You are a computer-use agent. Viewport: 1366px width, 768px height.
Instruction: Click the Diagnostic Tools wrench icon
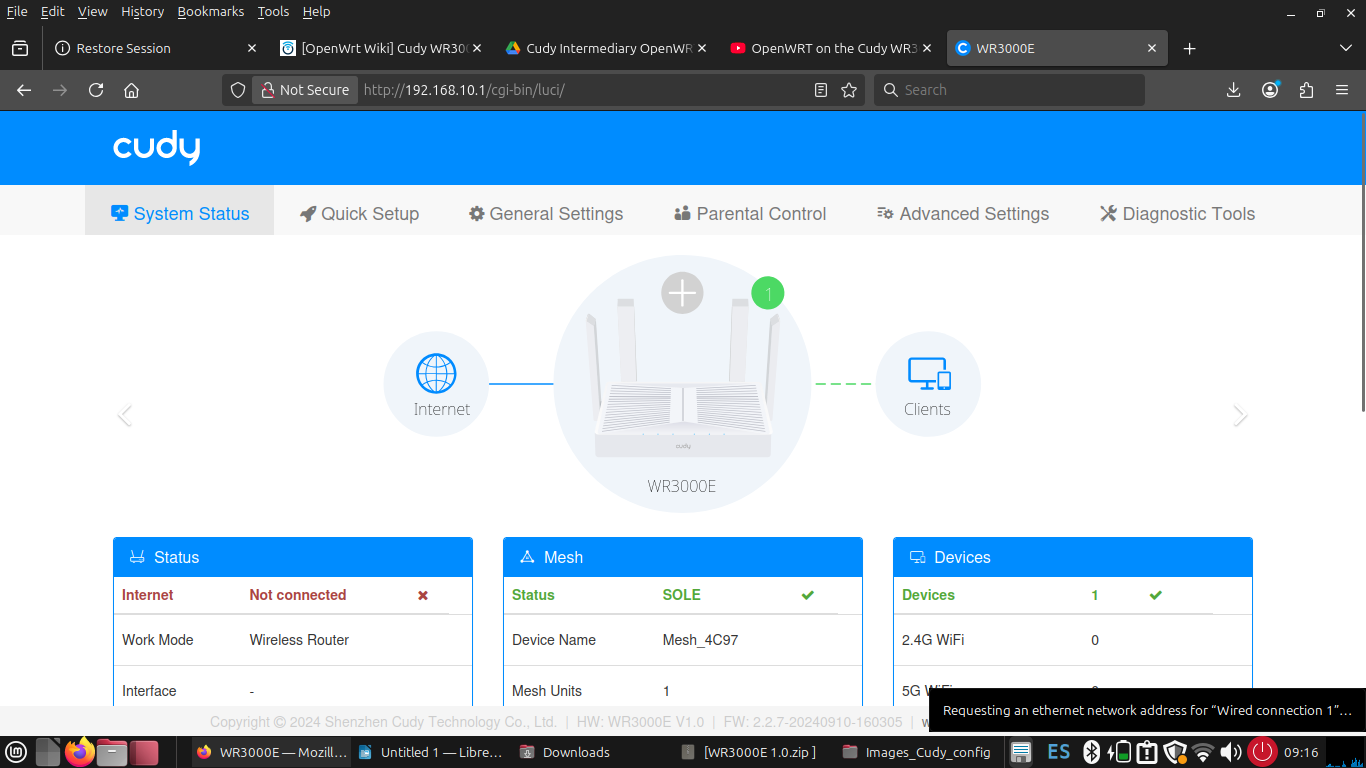click(1107, 213)
